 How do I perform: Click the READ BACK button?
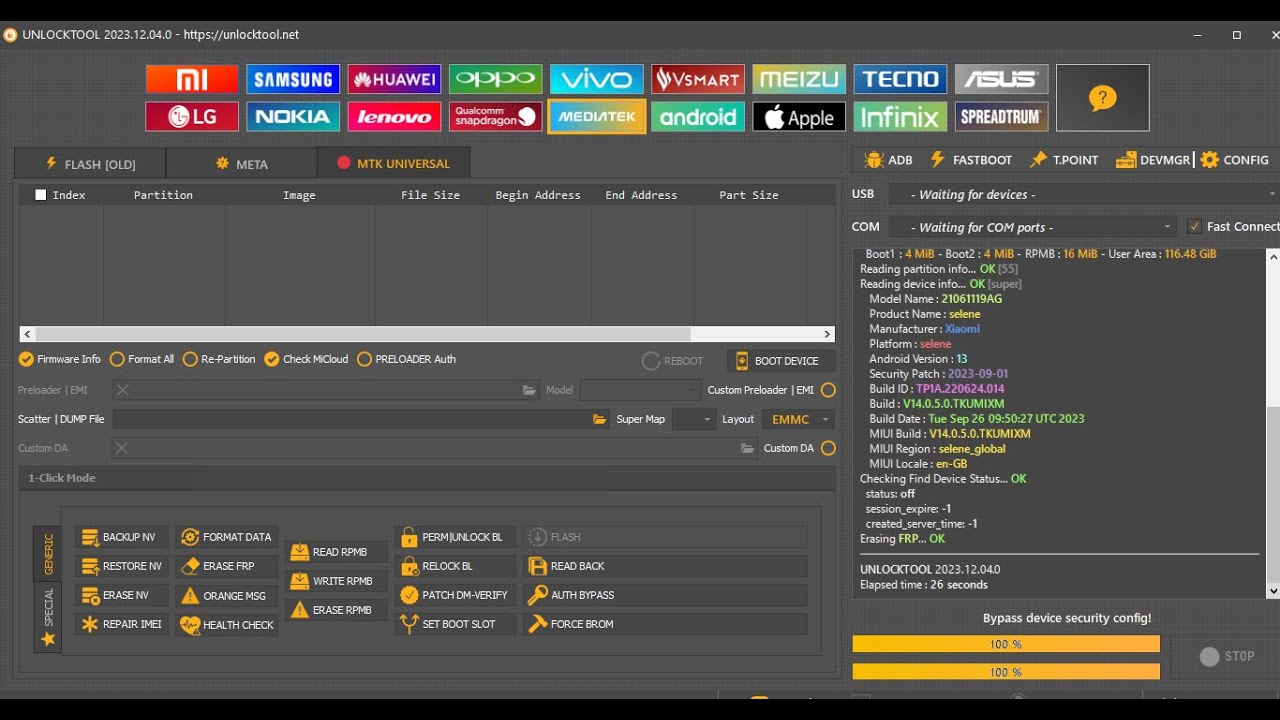[x=665, y=566]
